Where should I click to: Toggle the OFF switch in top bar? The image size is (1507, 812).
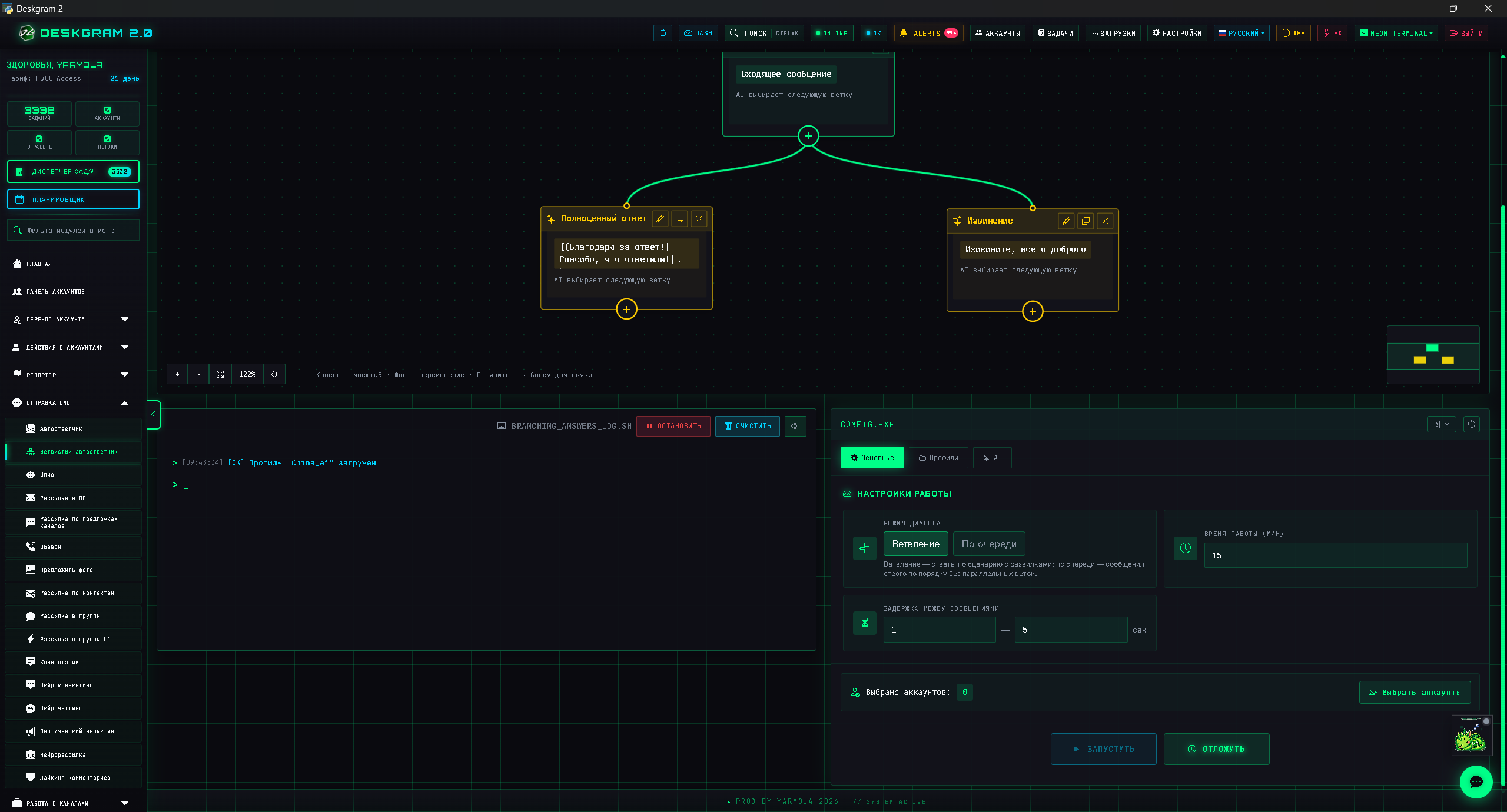[x=1293, y=33]
